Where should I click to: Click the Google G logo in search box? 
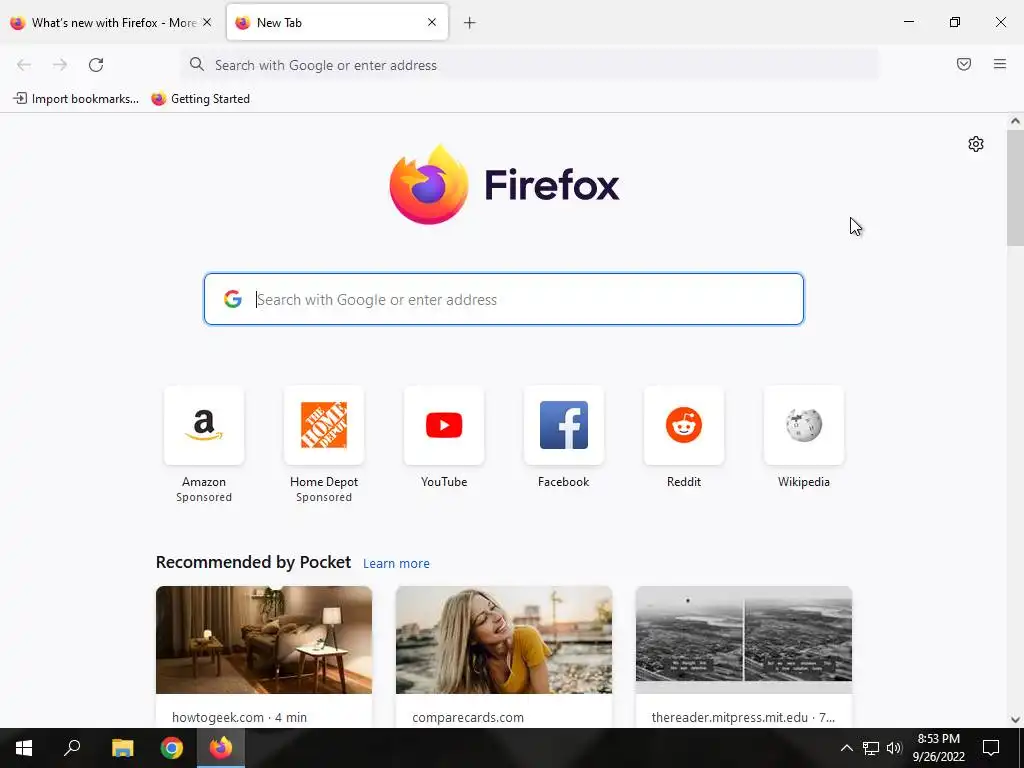(232, 299)
